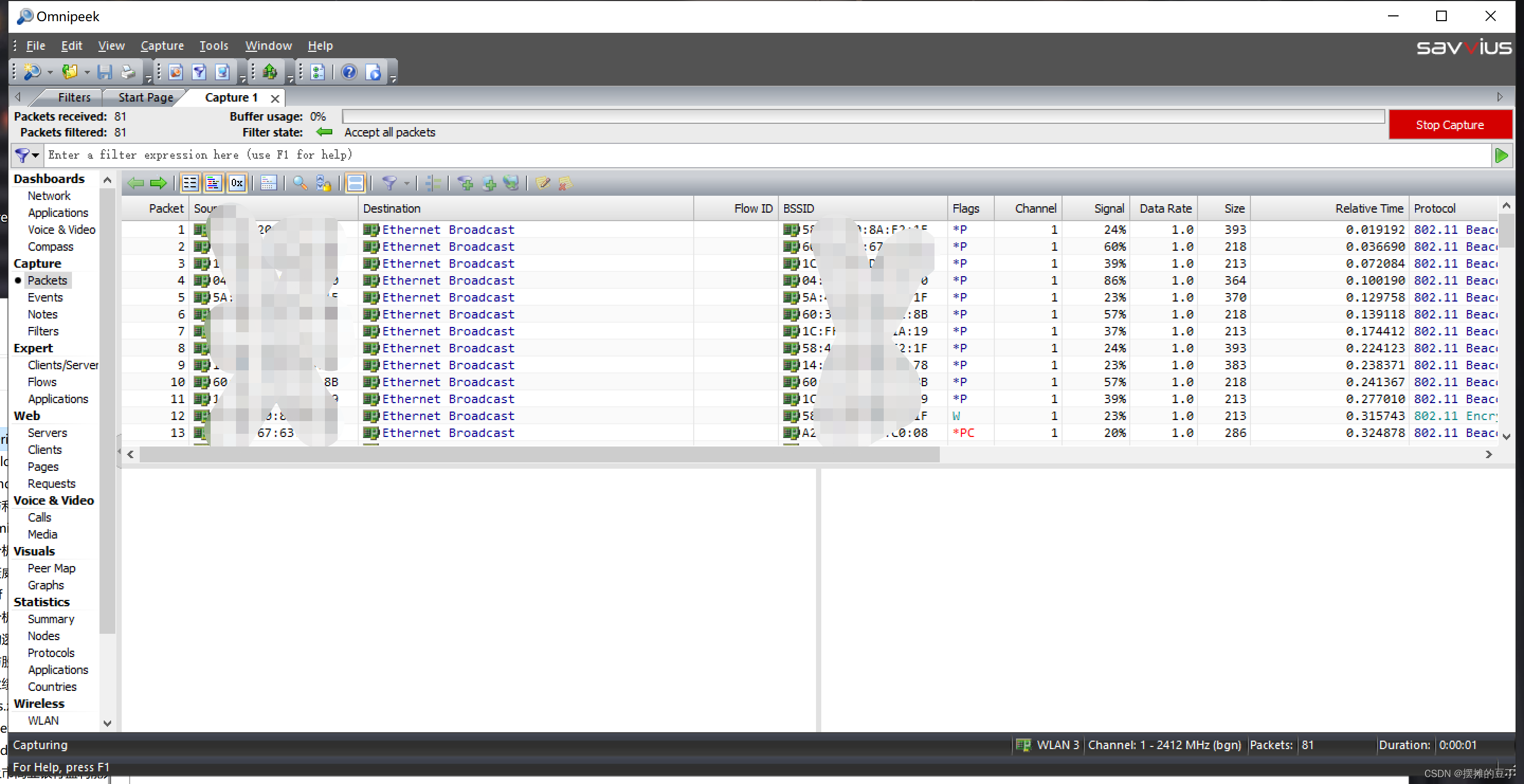Click the filter expression input field
1524x784 pixels.
[763, 155]
